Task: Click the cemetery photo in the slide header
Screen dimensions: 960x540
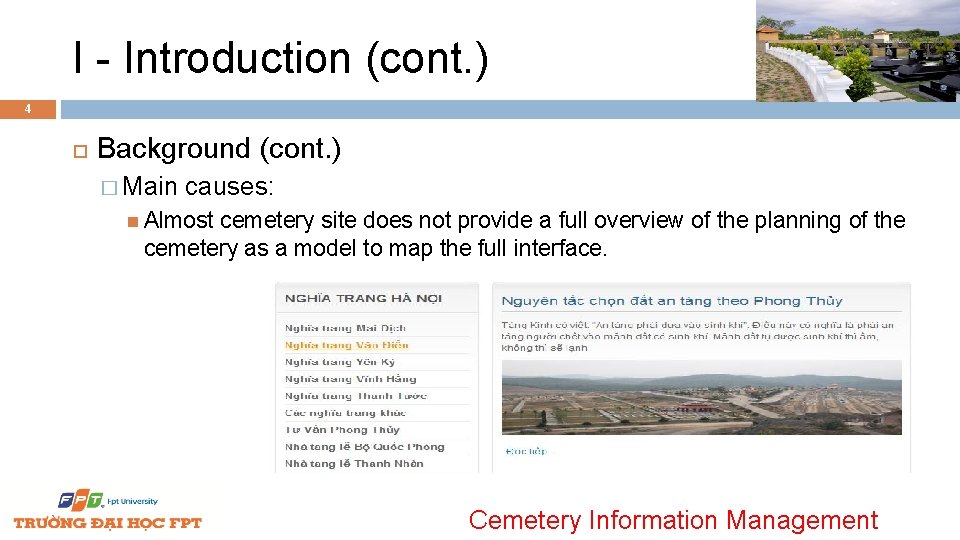Action: pos(858,50)
